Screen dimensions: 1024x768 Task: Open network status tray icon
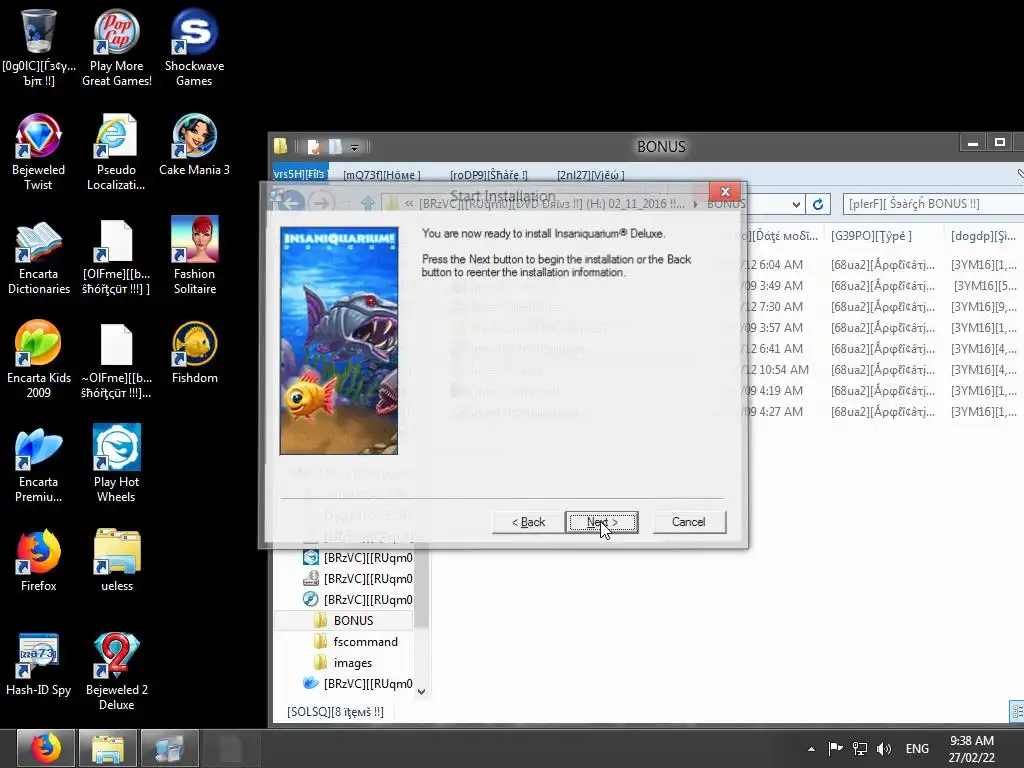(859, 748)
